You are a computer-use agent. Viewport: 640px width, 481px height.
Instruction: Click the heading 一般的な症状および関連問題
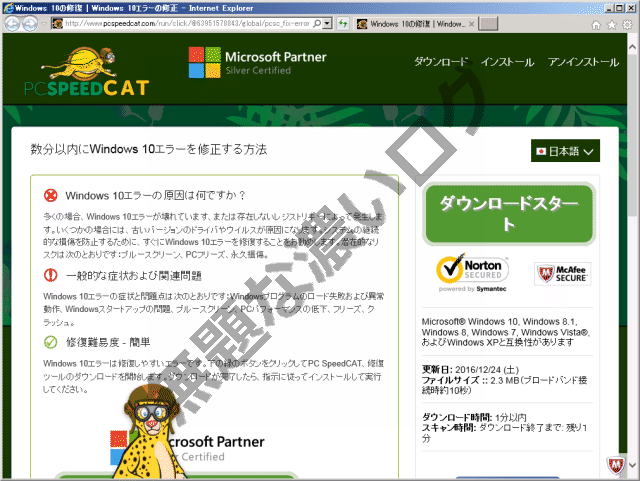point(133,276)
